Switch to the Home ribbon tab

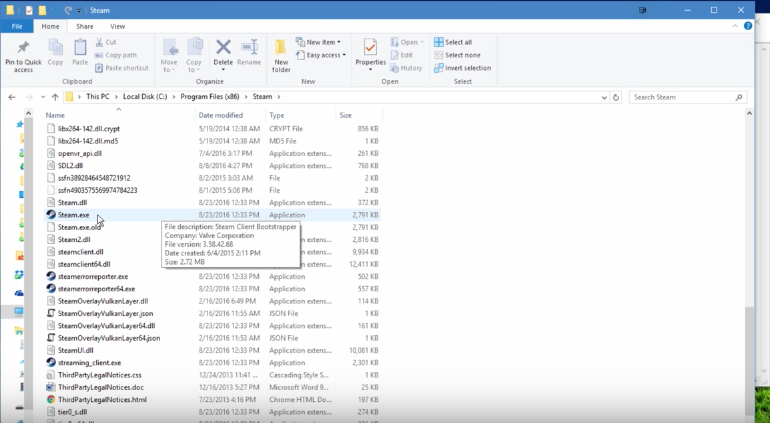pyautogui.click(x=50, y=26)
